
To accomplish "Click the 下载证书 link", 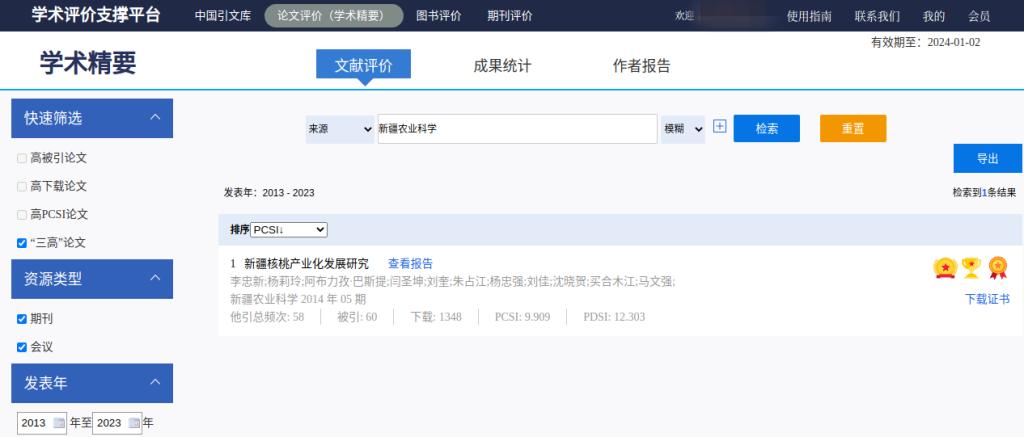I will (987, 299).
